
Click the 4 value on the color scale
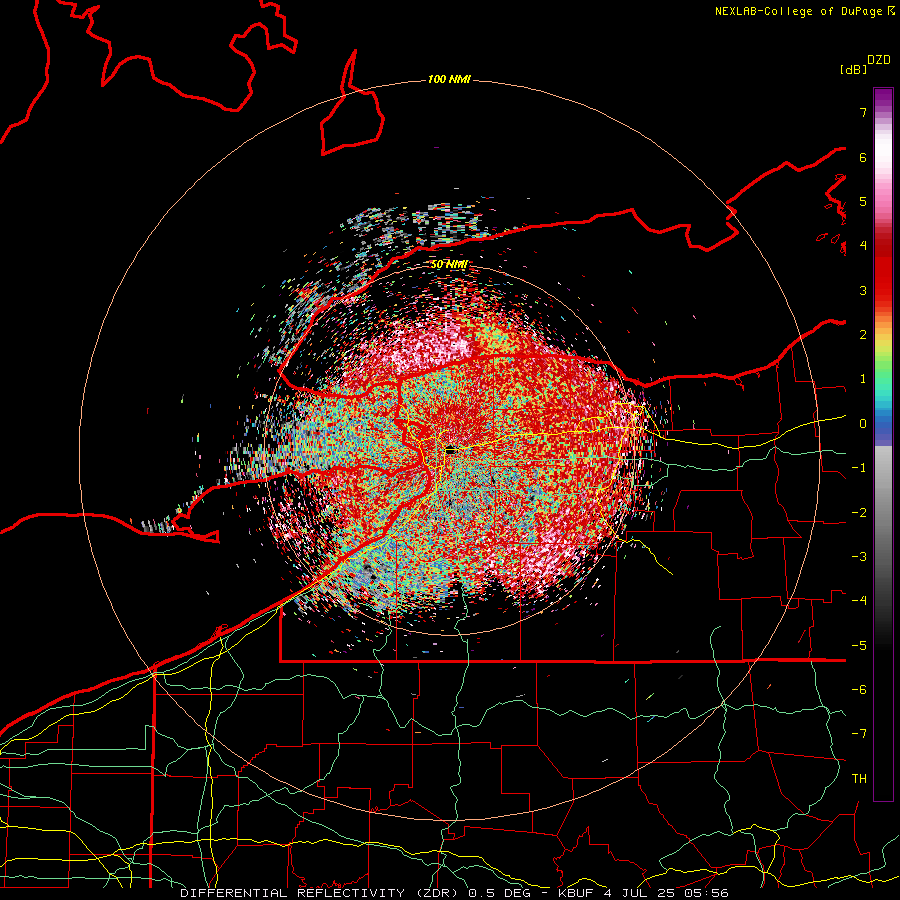[x=863, y=246]
